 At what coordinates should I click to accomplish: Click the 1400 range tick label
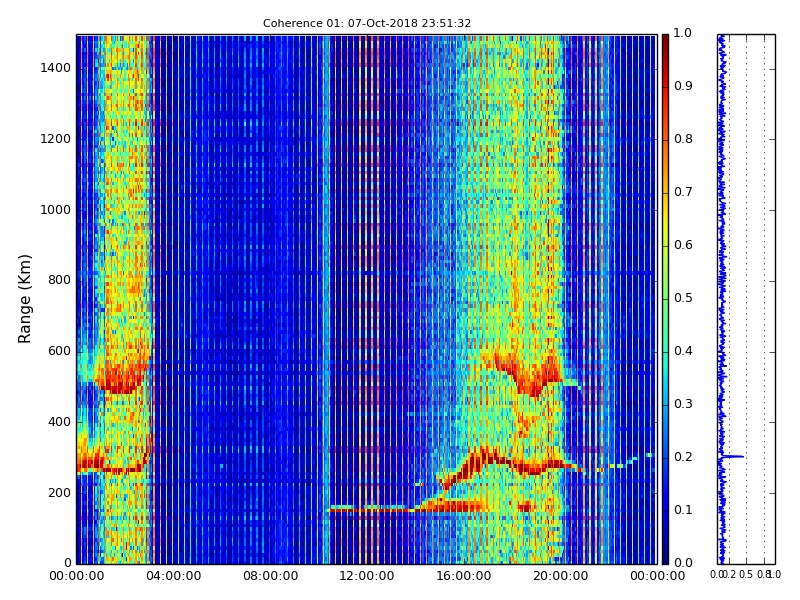[x=56, y=68]
